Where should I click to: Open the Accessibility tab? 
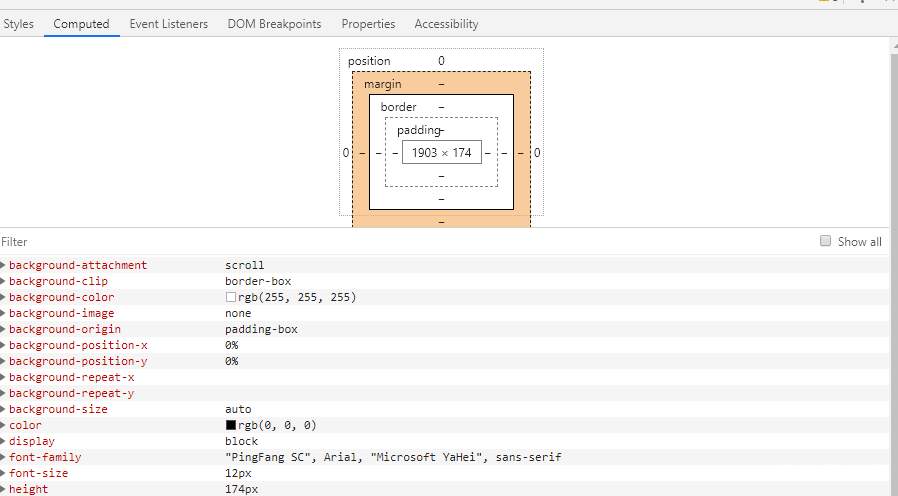coord(446,23)
